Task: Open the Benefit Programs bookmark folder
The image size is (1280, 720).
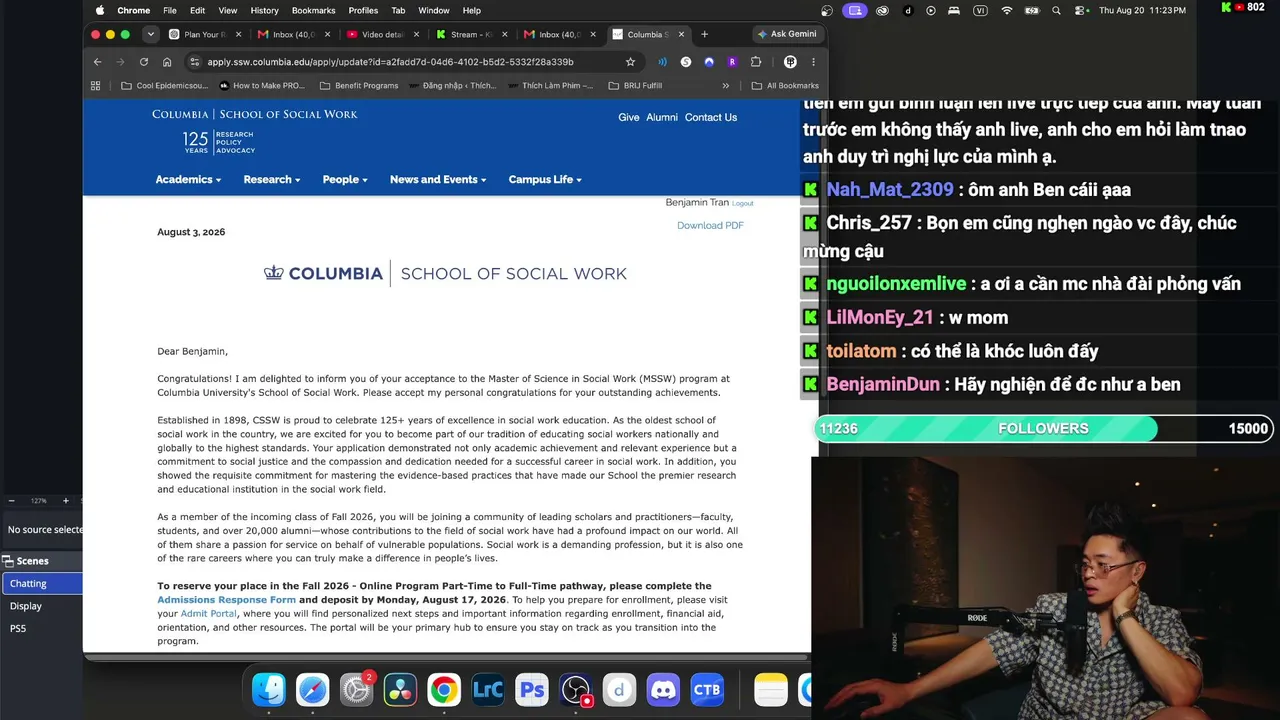Action: [x=359, y=86]
